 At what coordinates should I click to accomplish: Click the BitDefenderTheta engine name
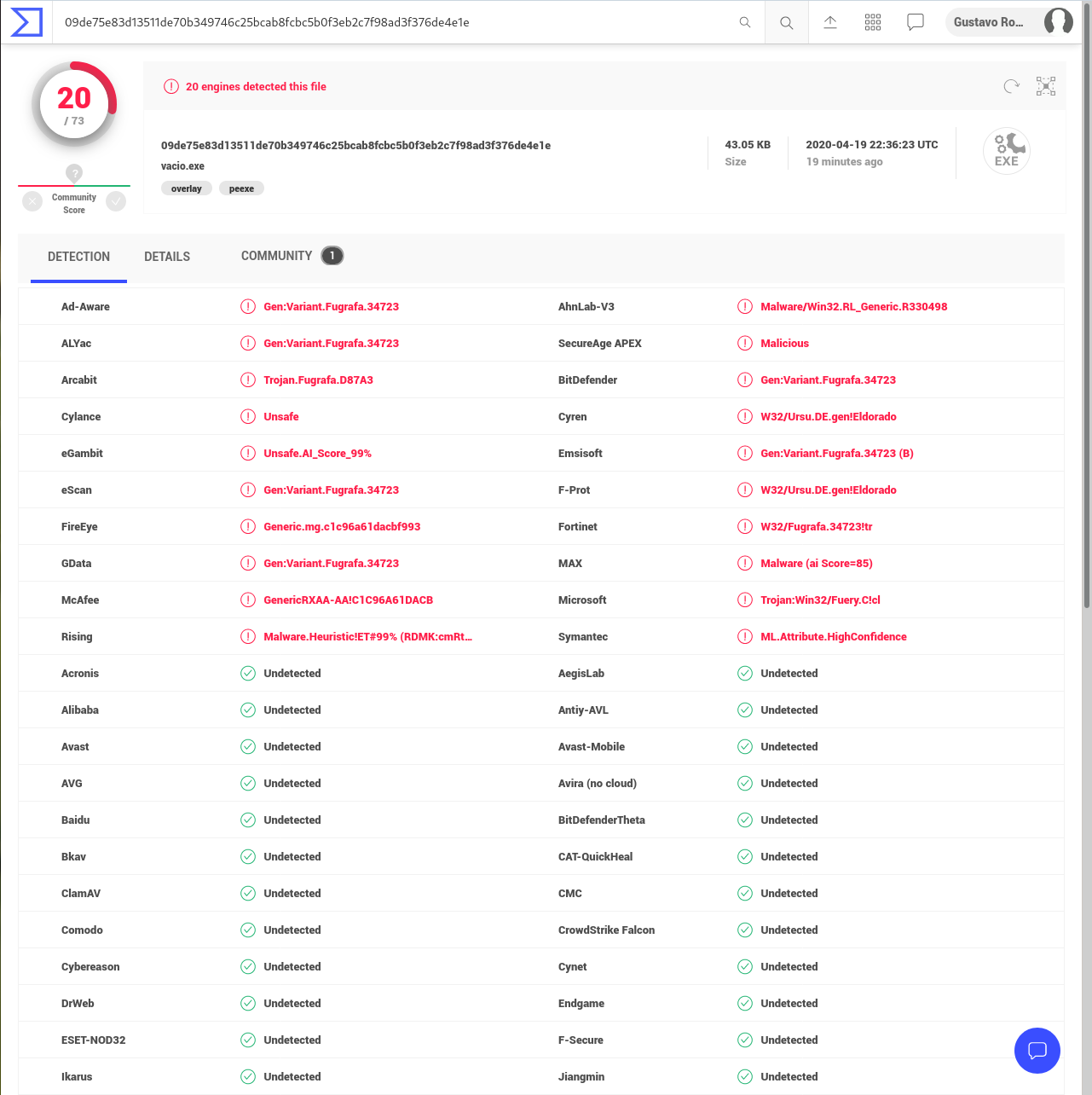(x=602, y=820)
